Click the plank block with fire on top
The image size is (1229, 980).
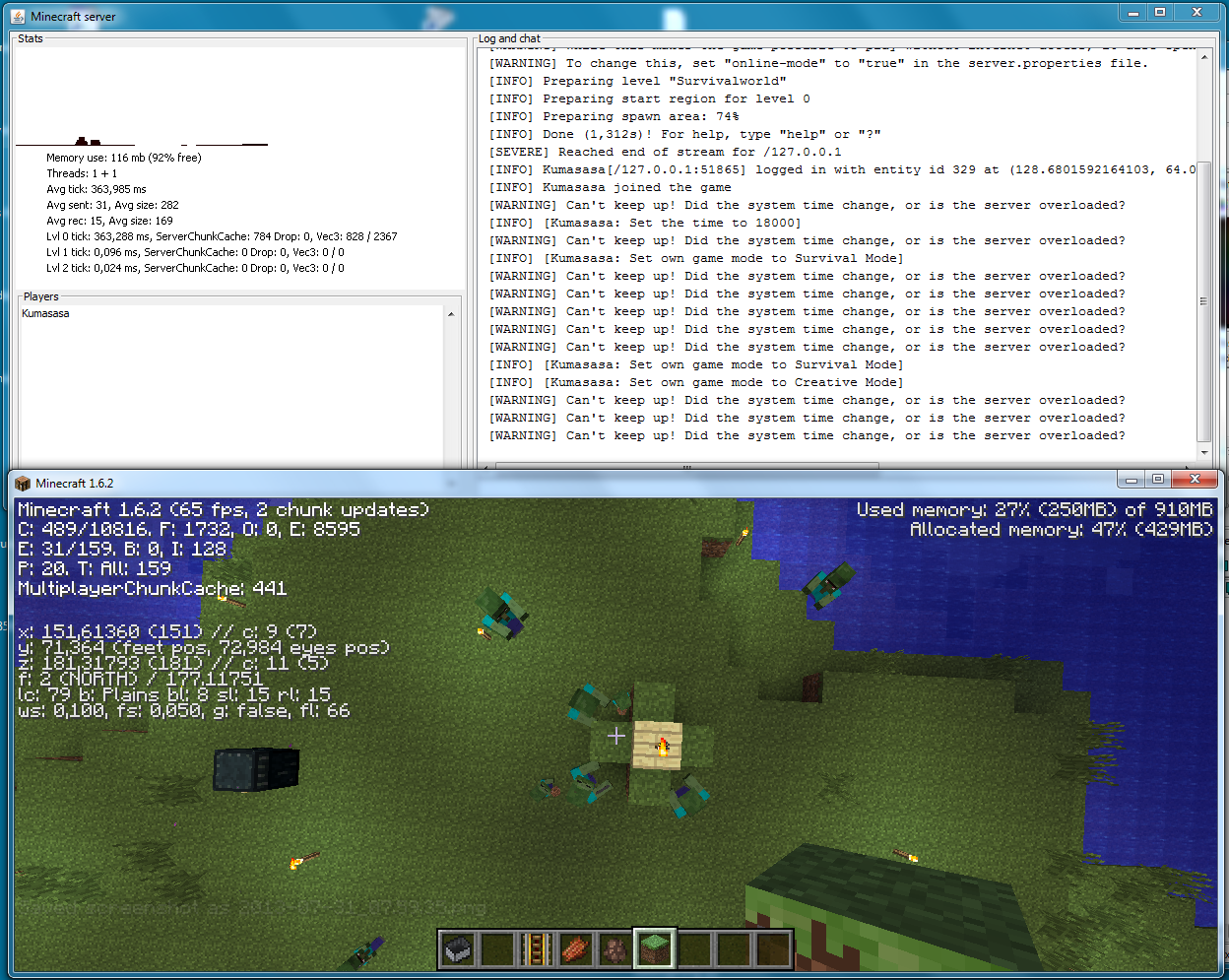[657, 745]
